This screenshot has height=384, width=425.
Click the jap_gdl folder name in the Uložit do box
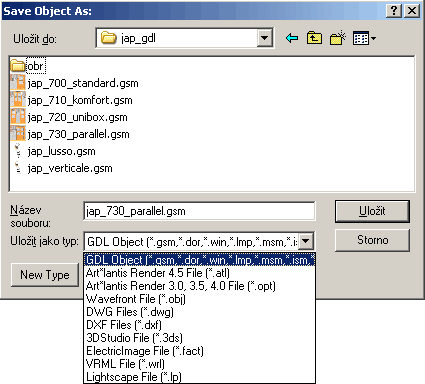pos(138,38)
